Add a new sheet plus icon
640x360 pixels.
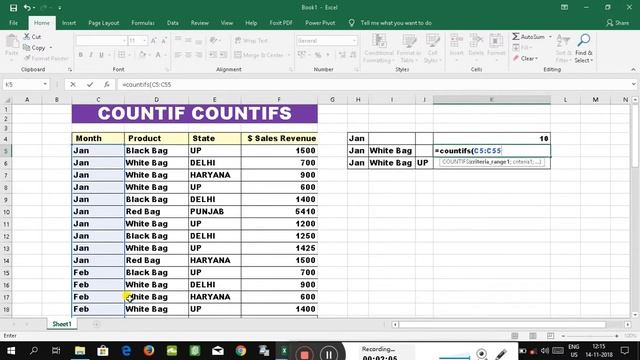[96, 324]
